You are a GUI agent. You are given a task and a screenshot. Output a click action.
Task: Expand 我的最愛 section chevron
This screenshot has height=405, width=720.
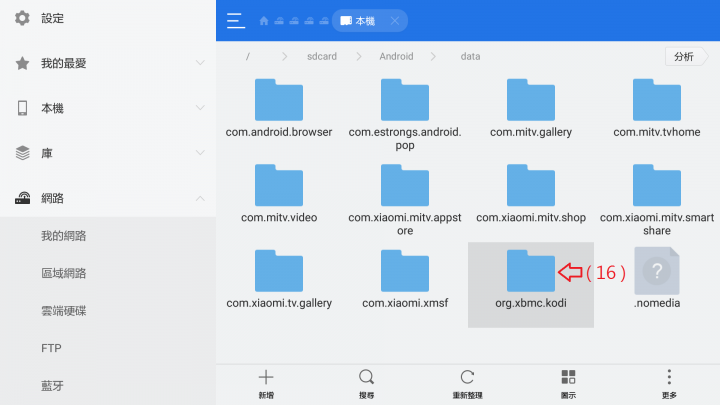(x=200, y=63)
